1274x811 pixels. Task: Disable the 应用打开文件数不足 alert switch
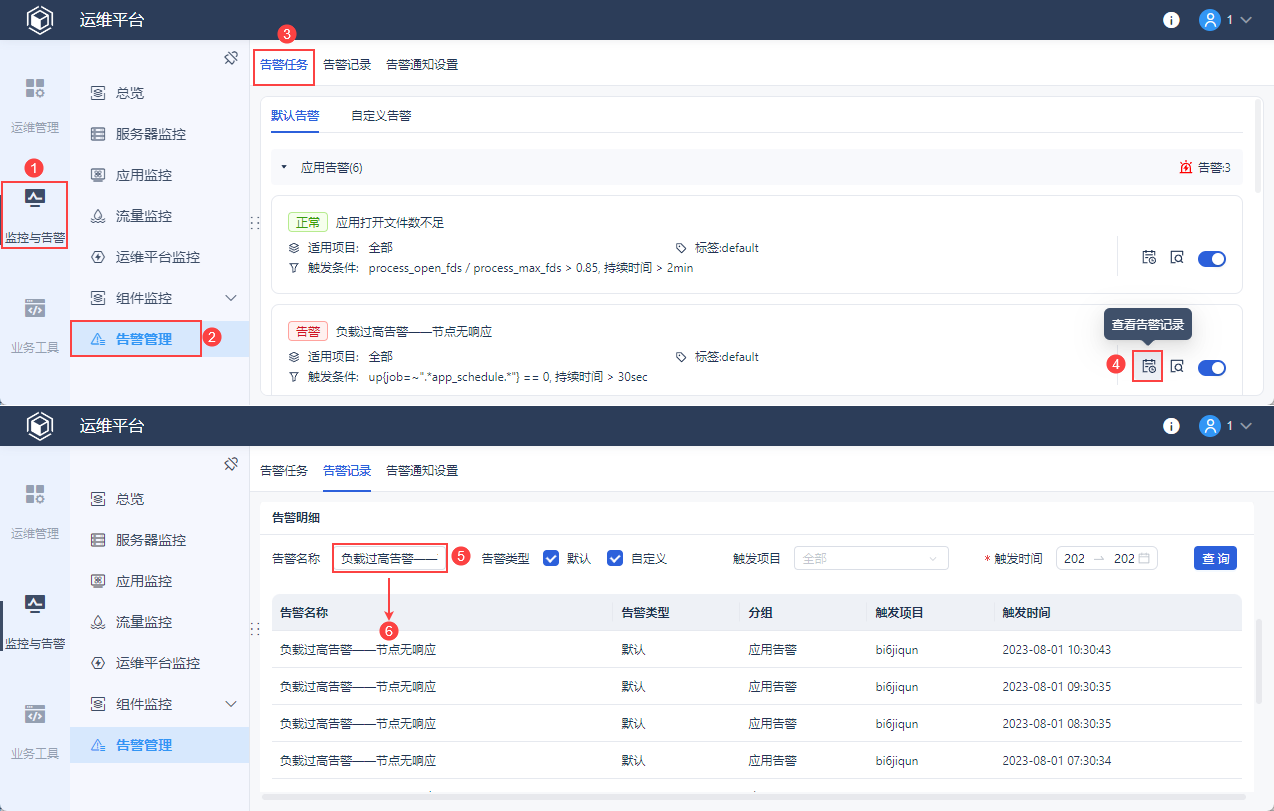(x=1211, y=258)
